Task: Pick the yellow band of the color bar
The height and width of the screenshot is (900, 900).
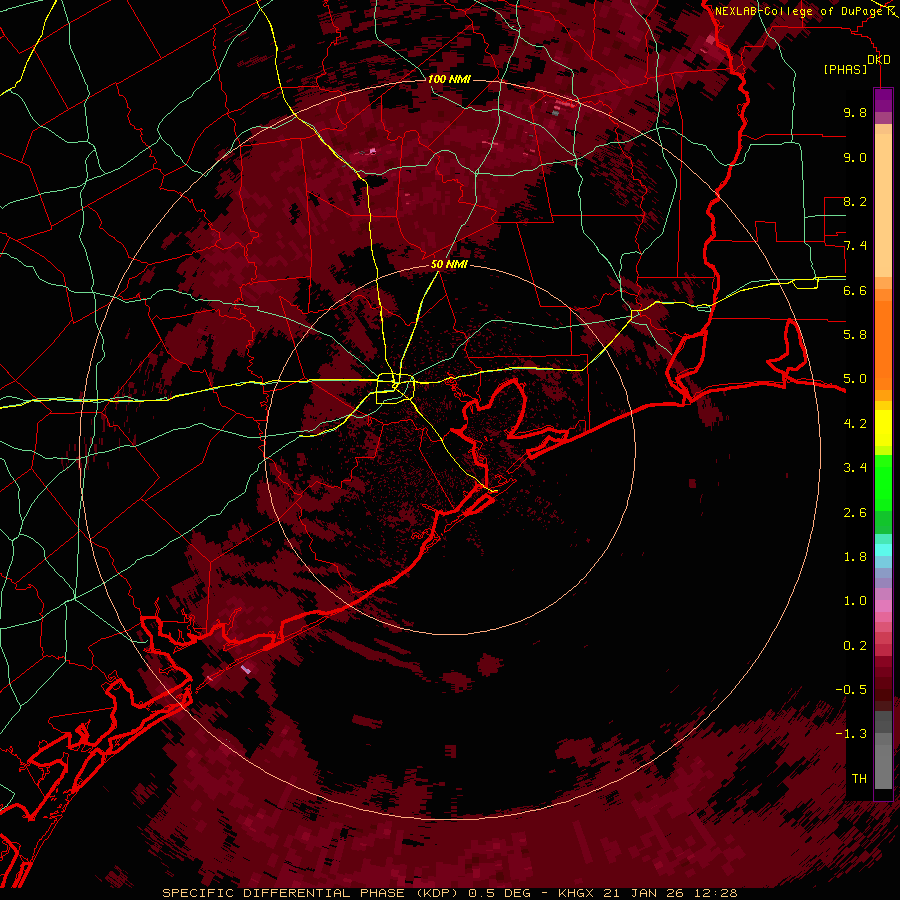Action: [x=883, y=428]
